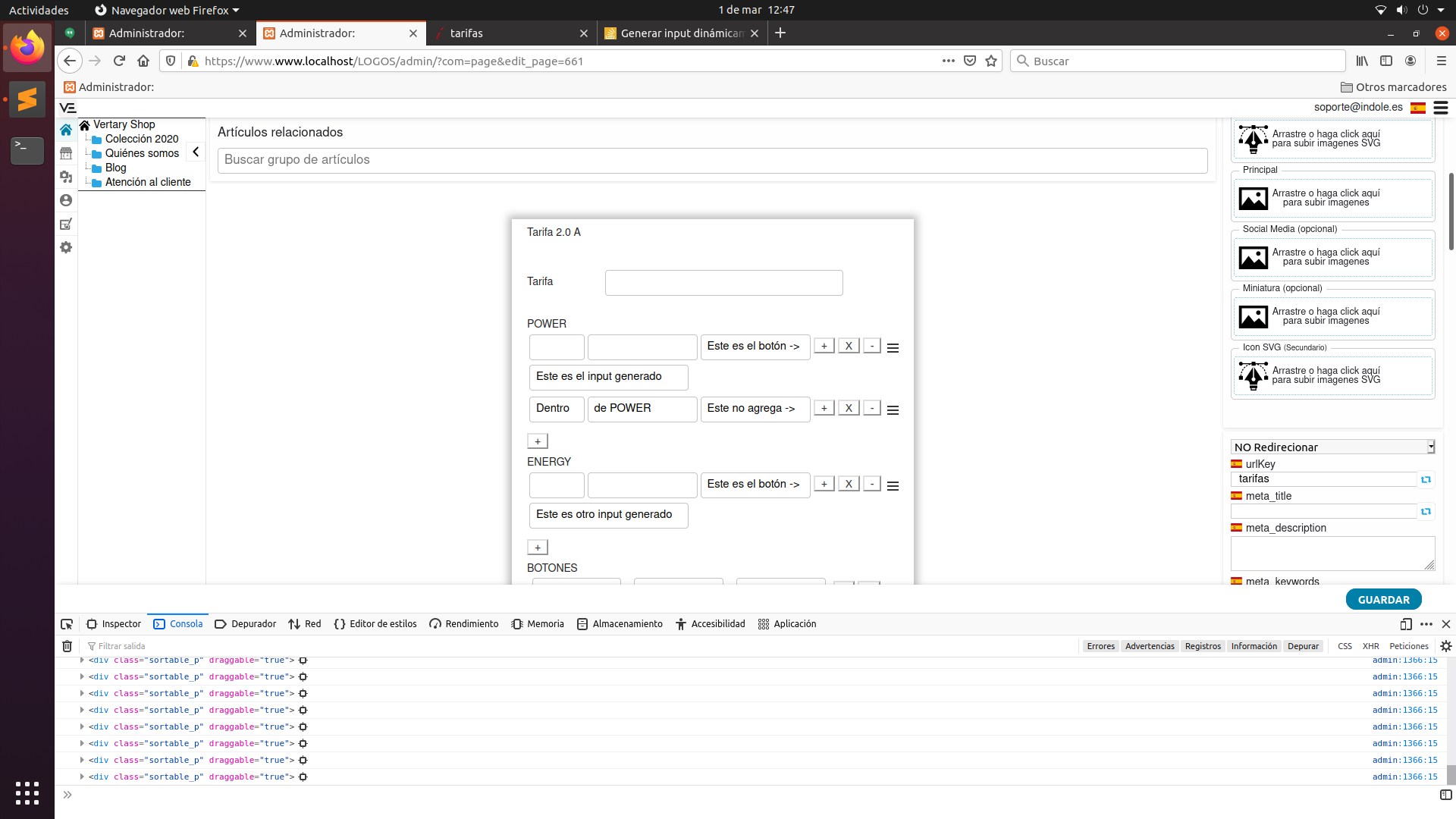The width and height of the screenshot is (1456, 819).
Task: Show applications grid in the dock
Action: coord(27,792)
